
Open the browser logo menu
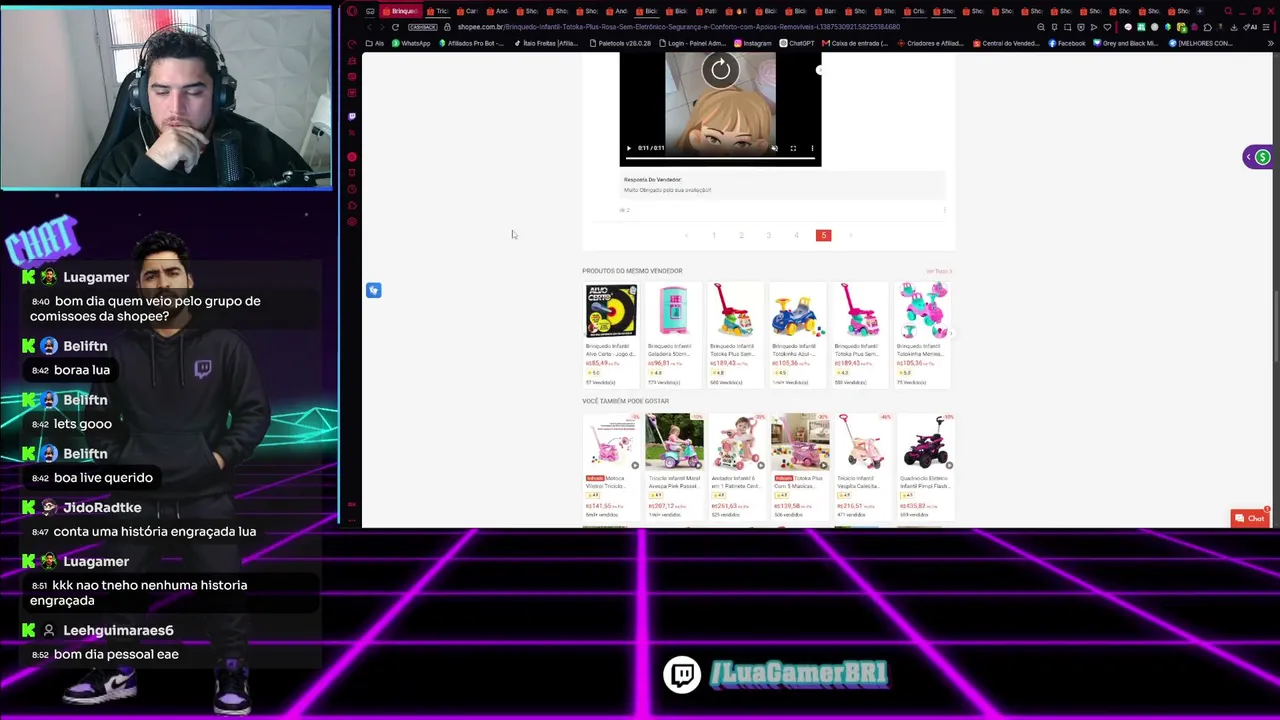pos(352,11)
